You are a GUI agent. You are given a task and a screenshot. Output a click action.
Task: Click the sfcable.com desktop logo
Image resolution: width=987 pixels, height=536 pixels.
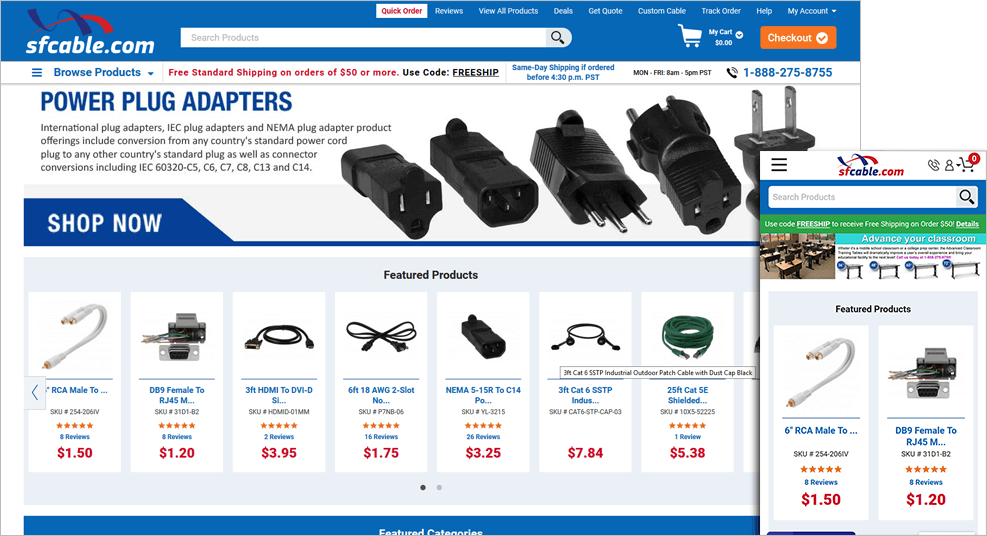pos(89,32)
